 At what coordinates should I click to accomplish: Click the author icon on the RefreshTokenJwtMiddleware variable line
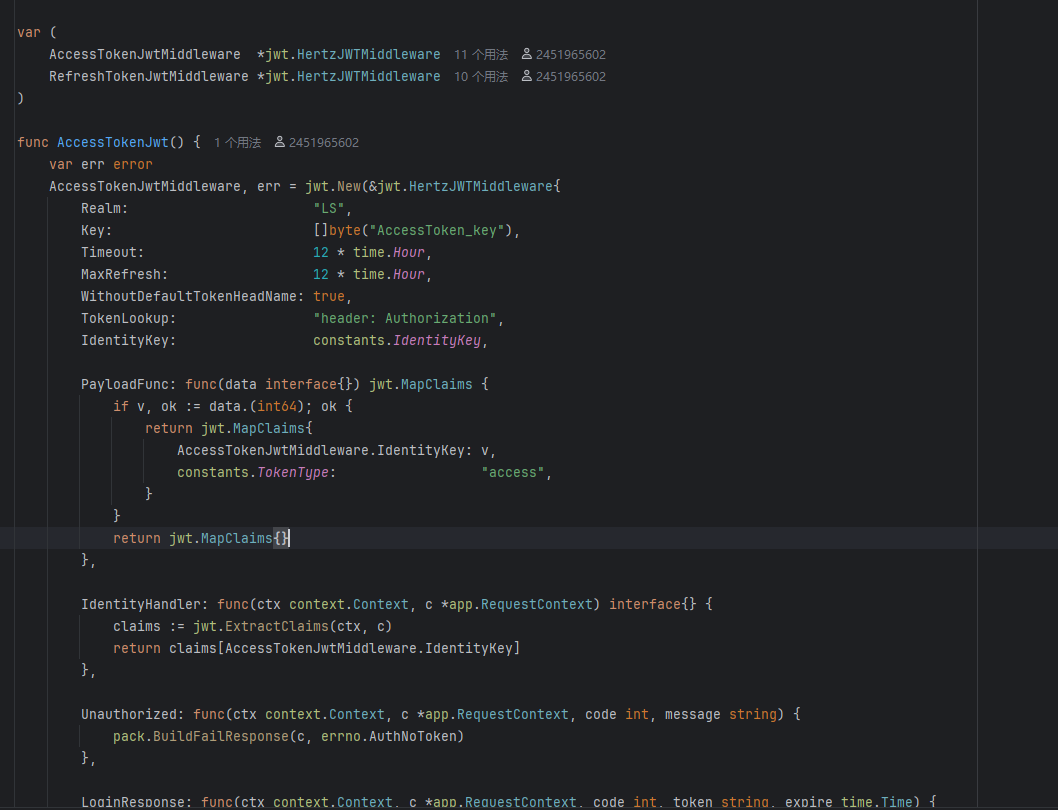click(x=527, y=76)
